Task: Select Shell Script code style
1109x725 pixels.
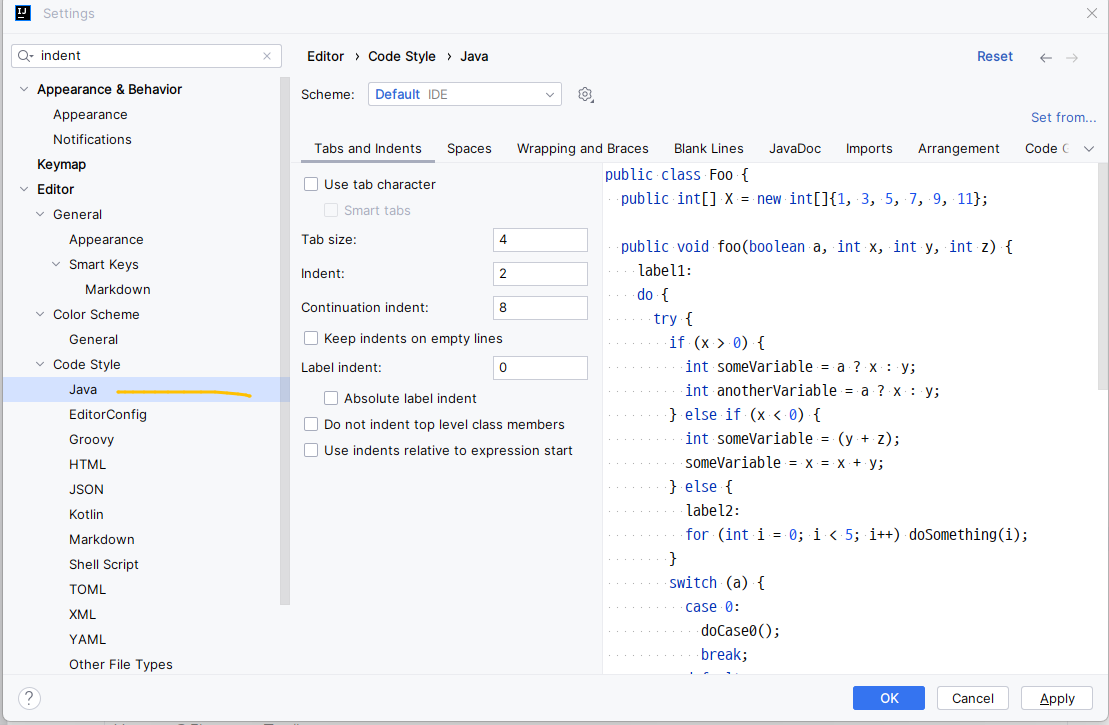Action: (x=103, y=564)
